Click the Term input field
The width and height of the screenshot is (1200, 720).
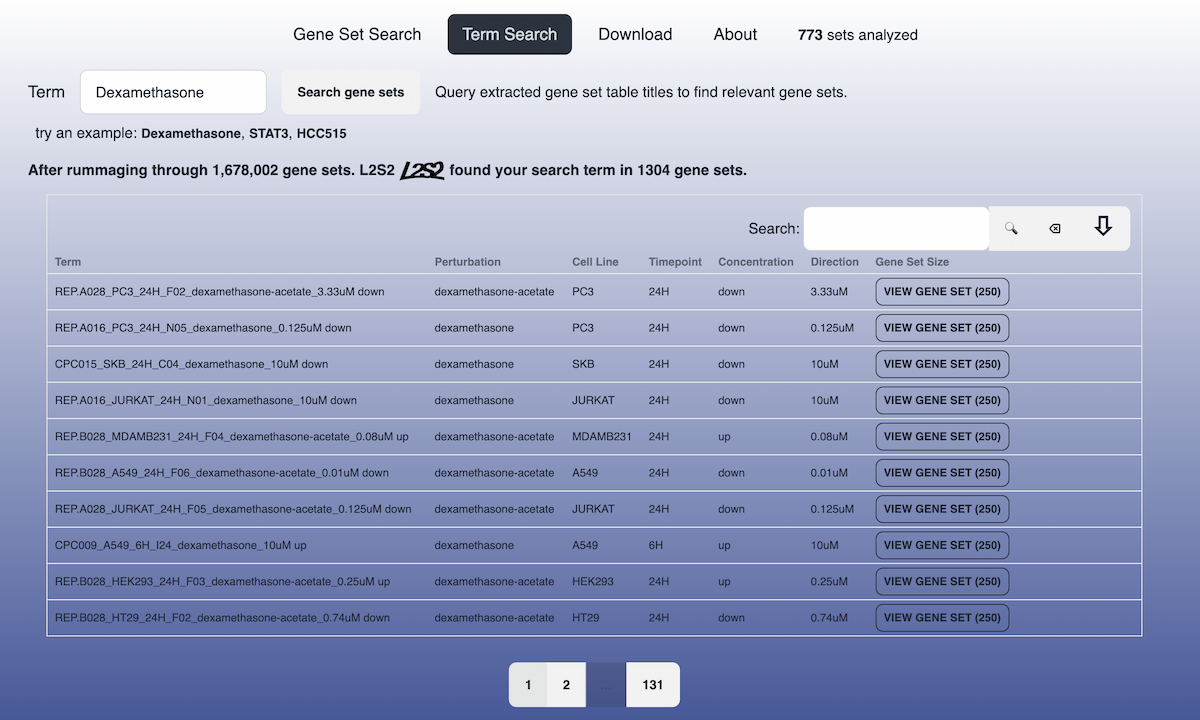(173, 92)
